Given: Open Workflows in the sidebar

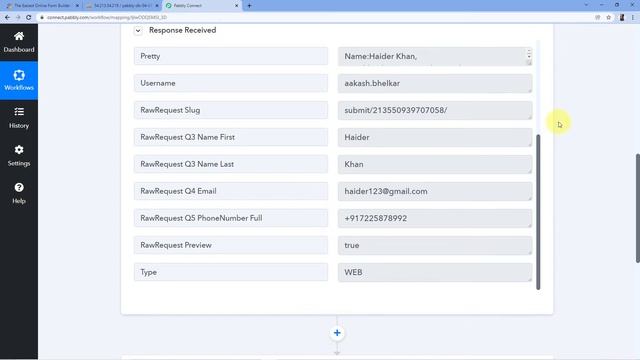Looking at the screenshot, I should pyautogui.click(x=19, y=80).
